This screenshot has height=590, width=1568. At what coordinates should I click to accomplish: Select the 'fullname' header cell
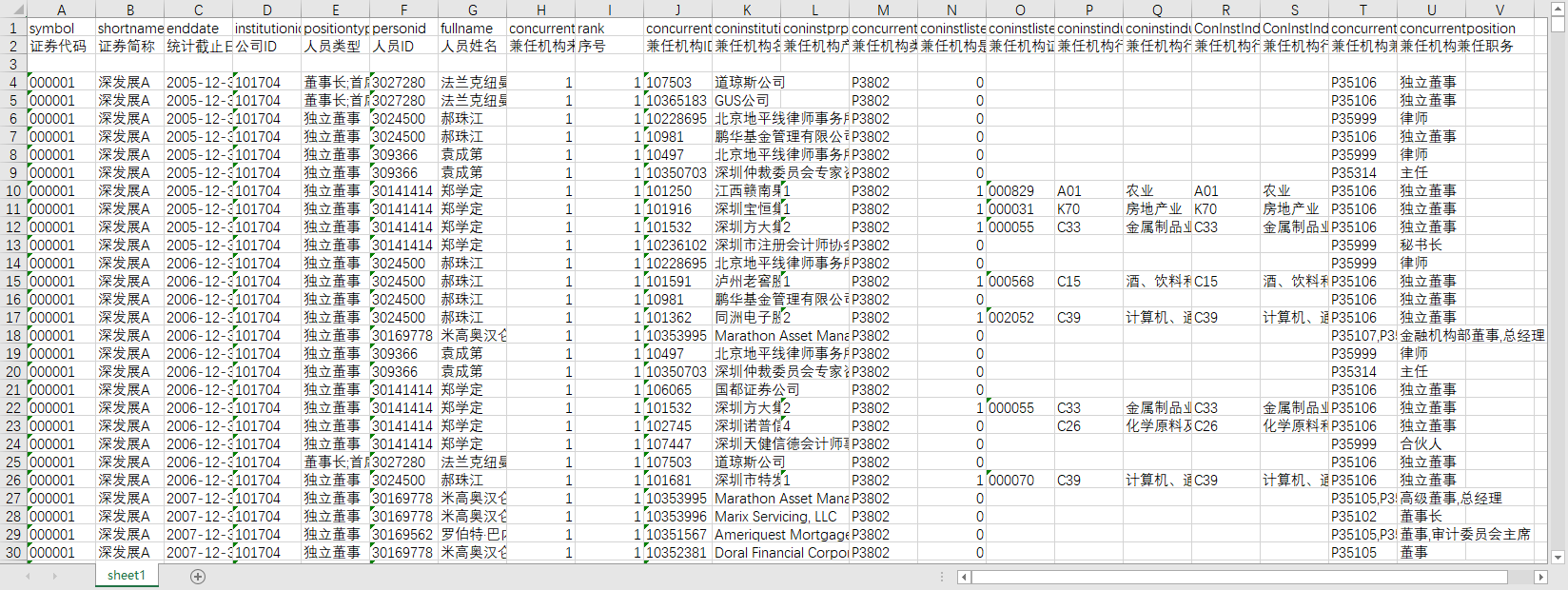[473, 29]
